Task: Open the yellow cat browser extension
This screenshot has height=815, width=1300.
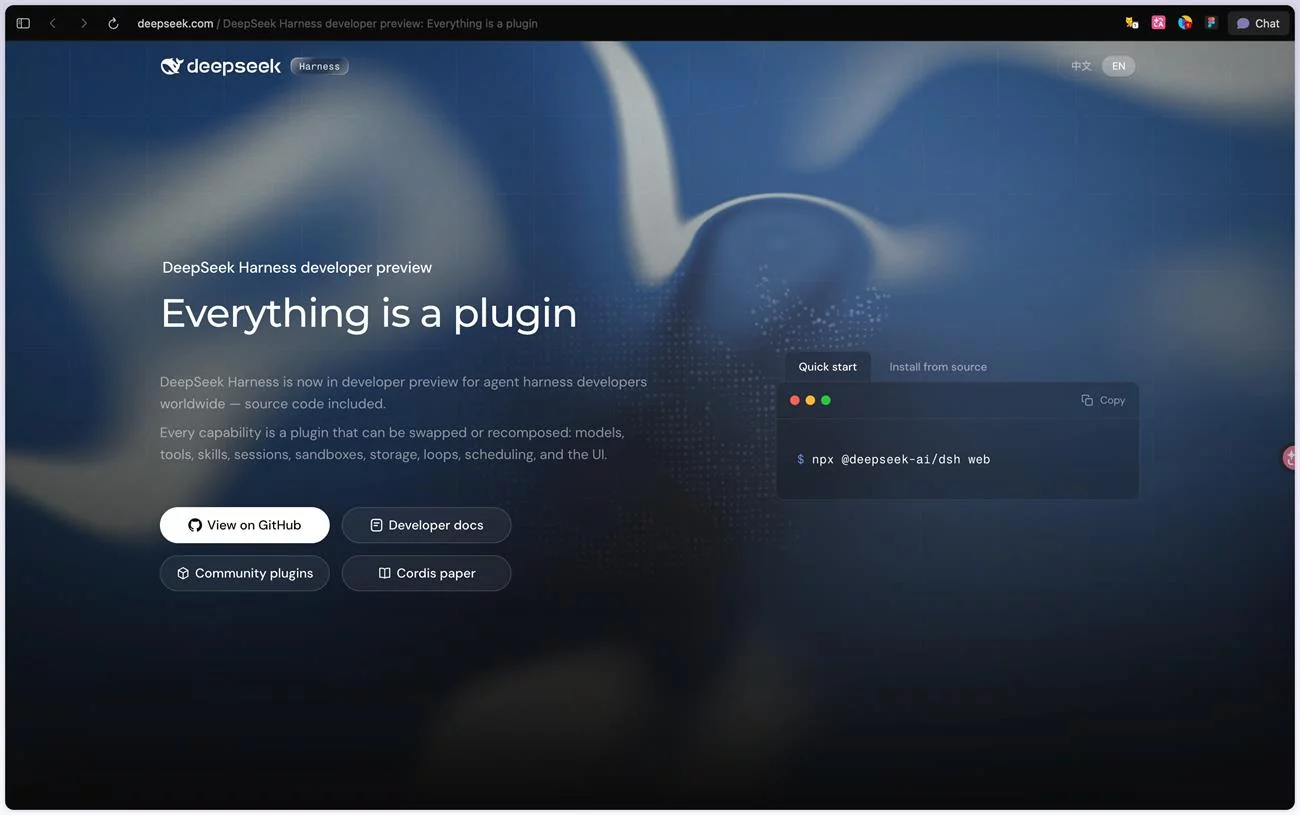Action: point(1132,23)
